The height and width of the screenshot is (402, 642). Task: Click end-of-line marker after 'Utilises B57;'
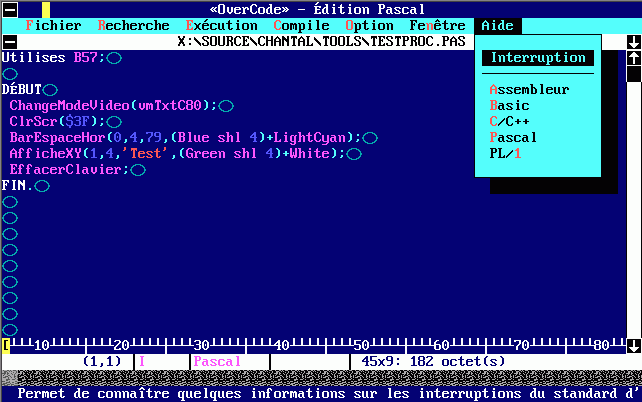pos(114,58)
